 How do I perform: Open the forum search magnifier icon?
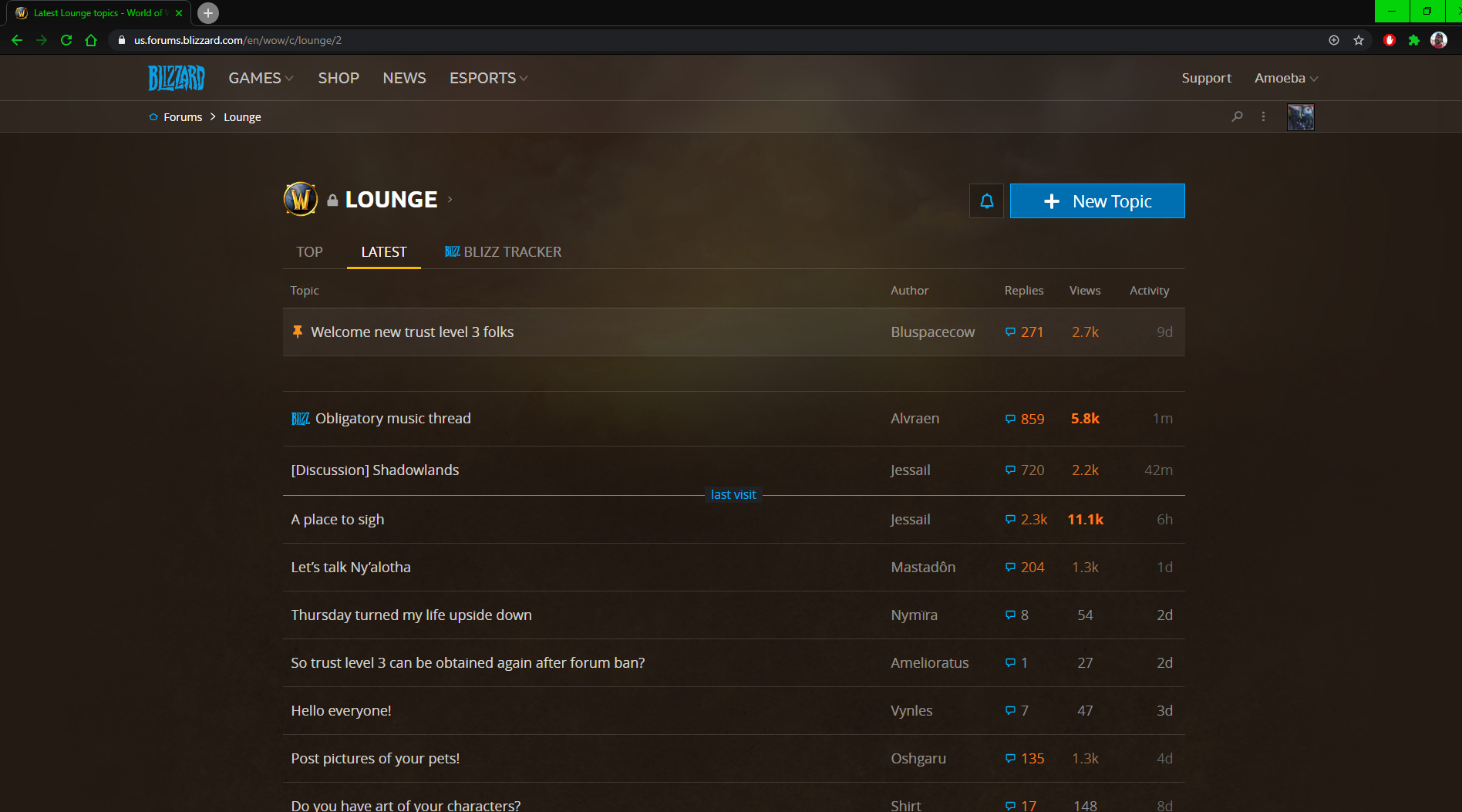coord(1237,116)
